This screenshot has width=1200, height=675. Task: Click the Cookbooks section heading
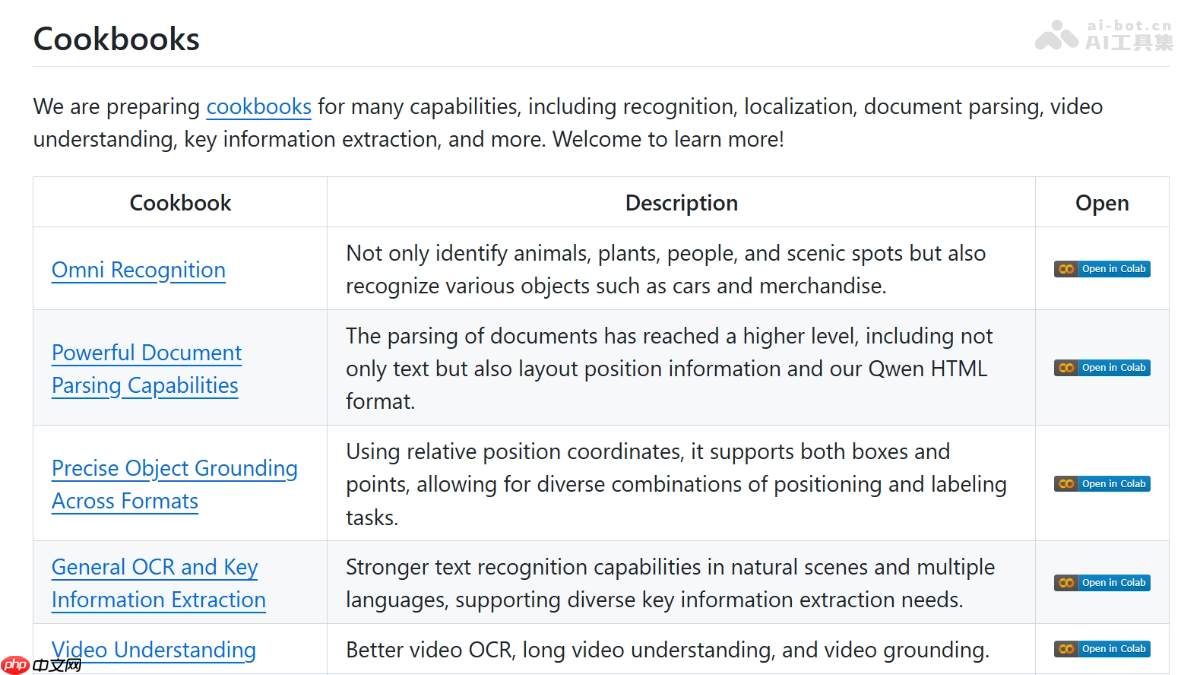116,39
